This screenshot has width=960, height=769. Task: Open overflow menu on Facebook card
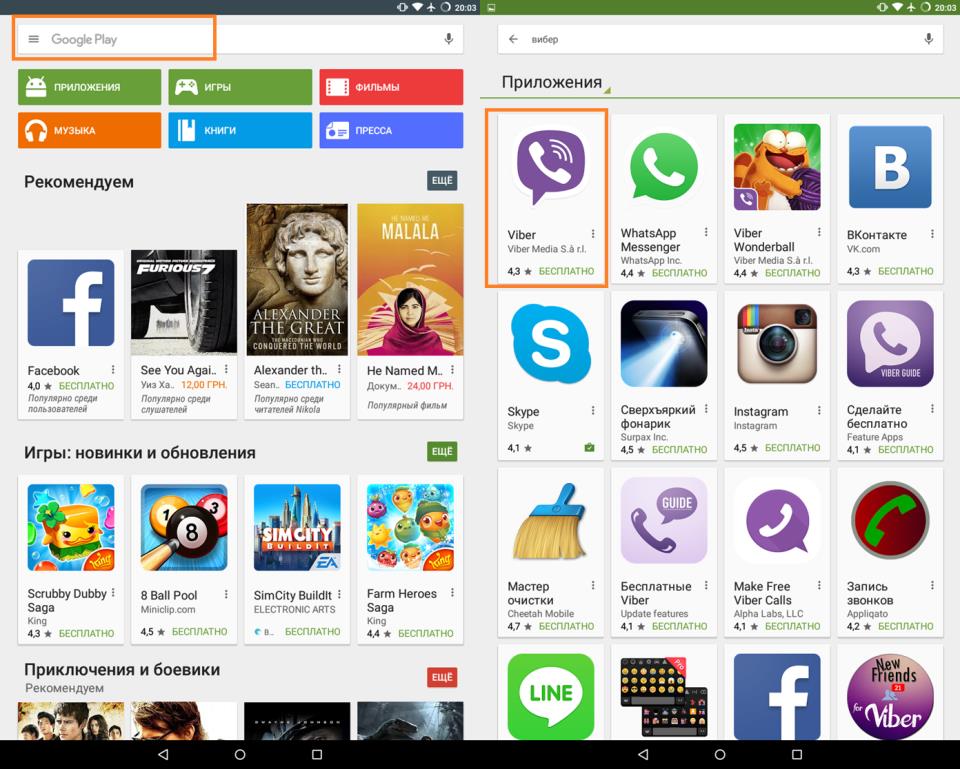point(113,370)
